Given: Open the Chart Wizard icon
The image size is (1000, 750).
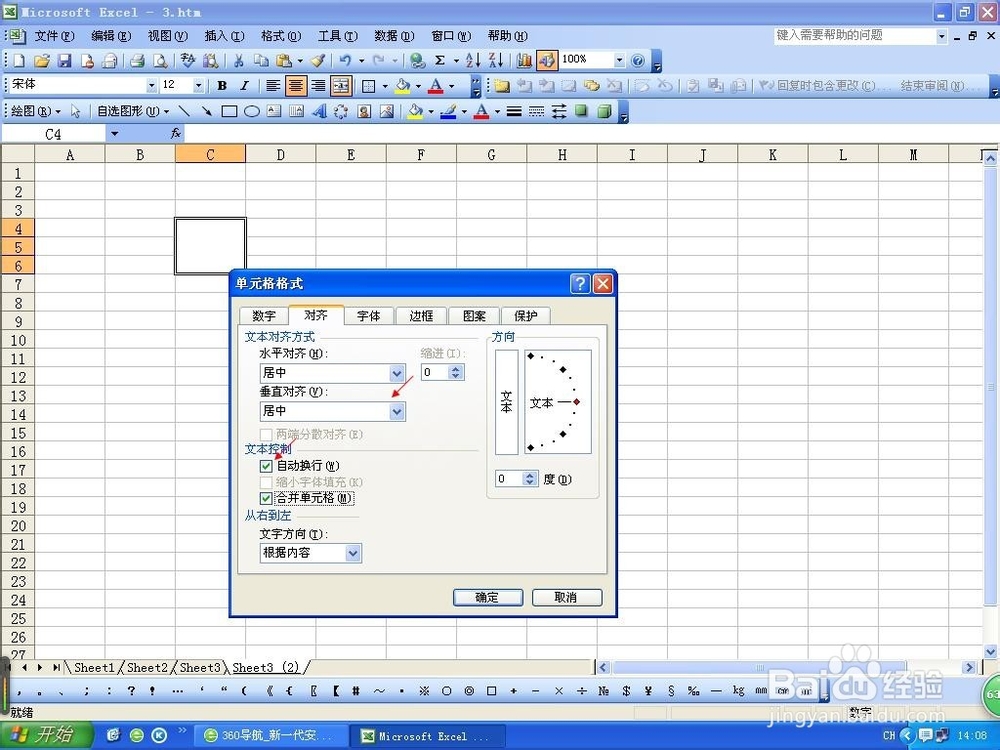Looking at the screenshot, I should tap(524, 61).
